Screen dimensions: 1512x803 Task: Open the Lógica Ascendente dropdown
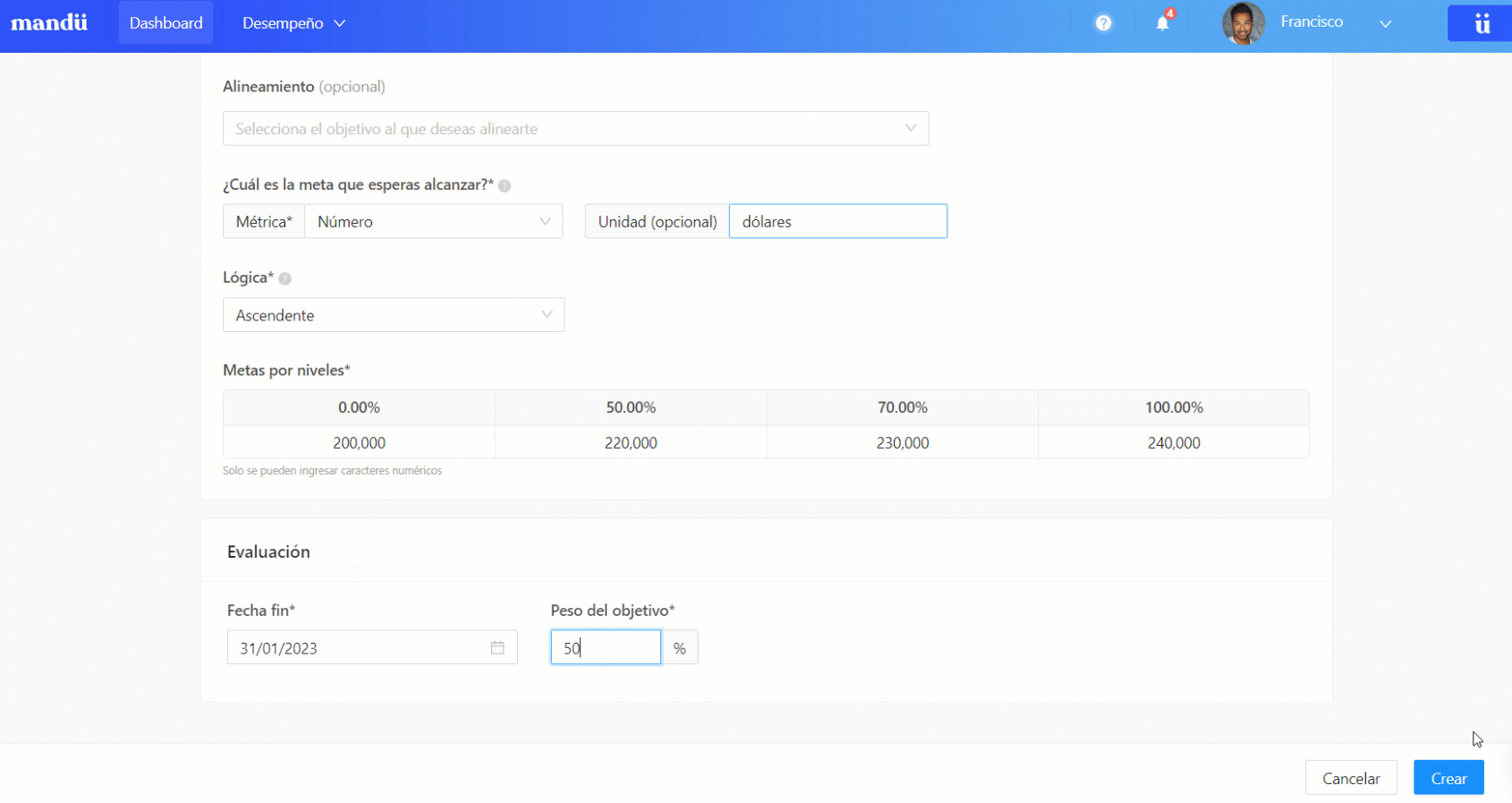(394, 315)
